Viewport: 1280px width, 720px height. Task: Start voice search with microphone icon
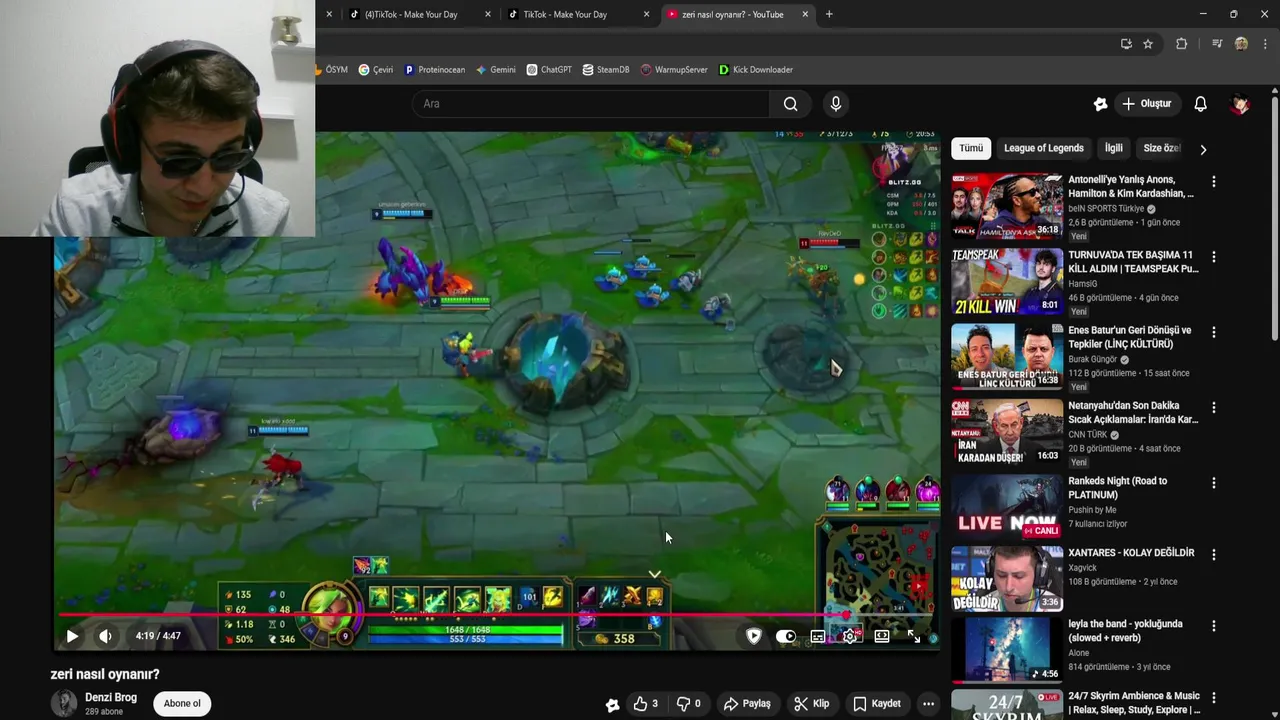coord(836,104)
